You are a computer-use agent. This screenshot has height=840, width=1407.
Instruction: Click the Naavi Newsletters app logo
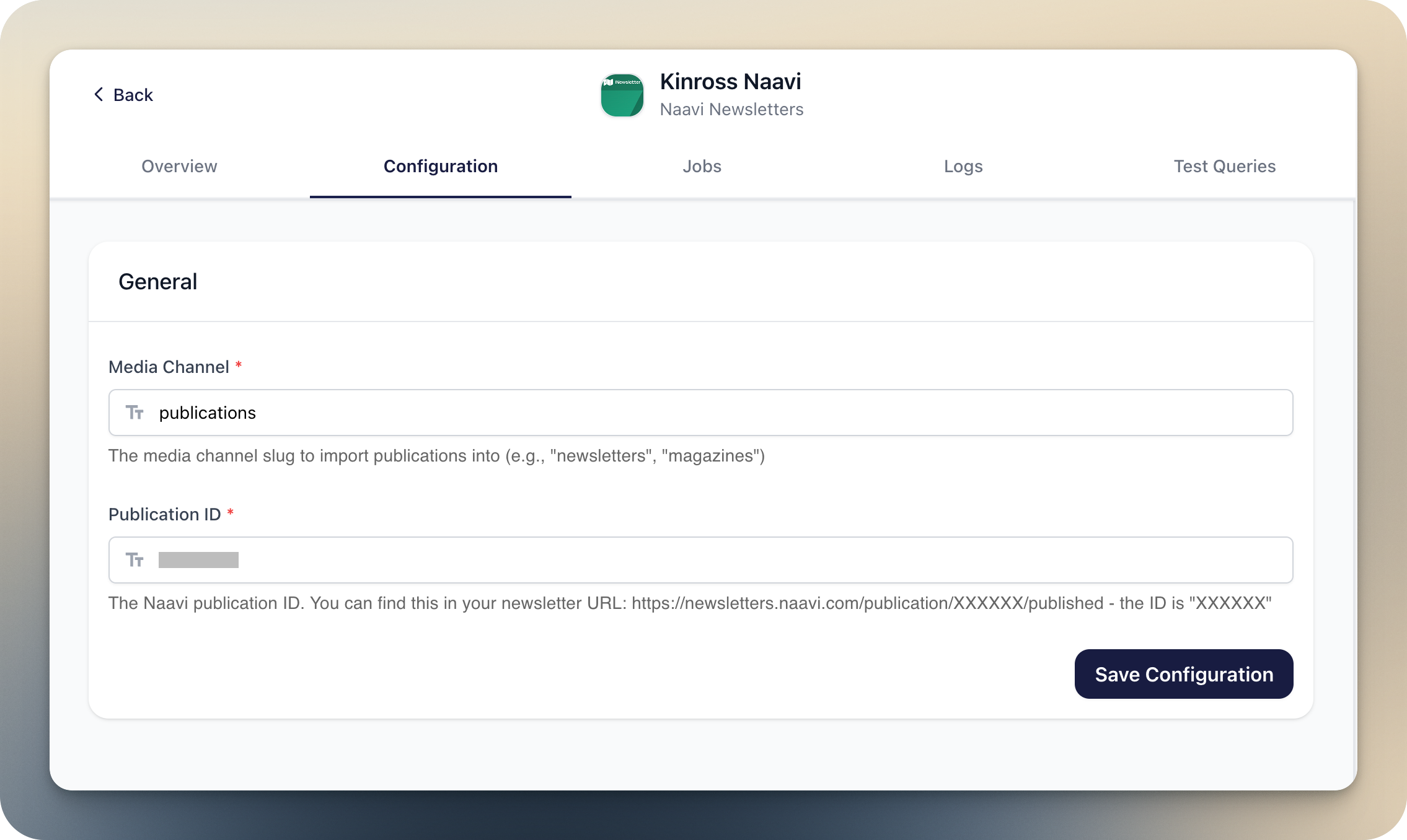pos(622,95)
